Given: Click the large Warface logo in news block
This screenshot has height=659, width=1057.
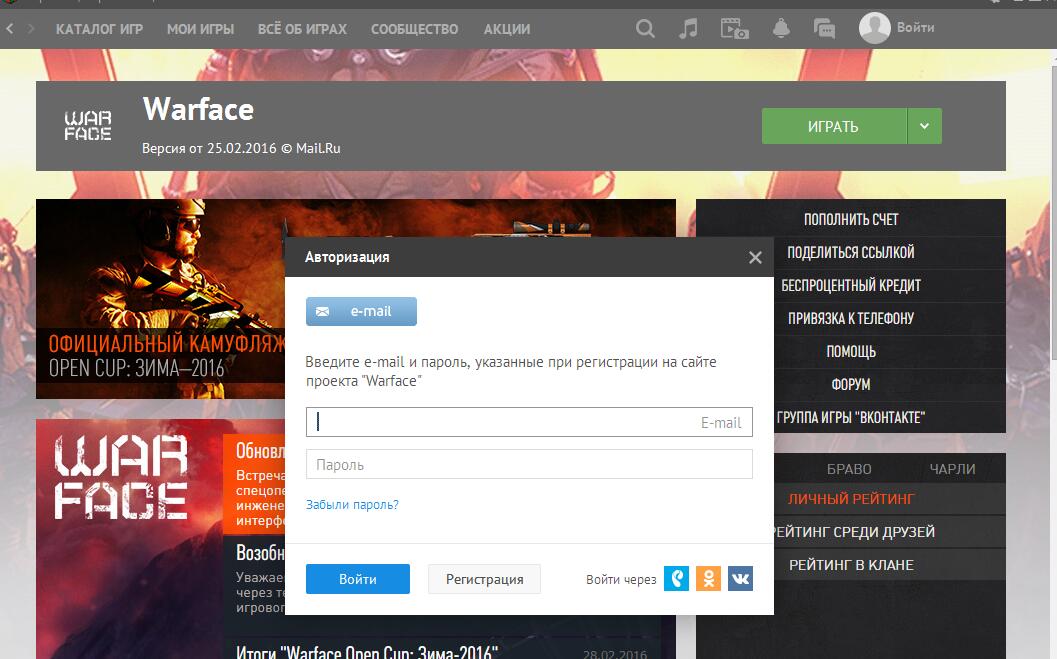Looking at the screenshot, I should [x=121, y=476].
